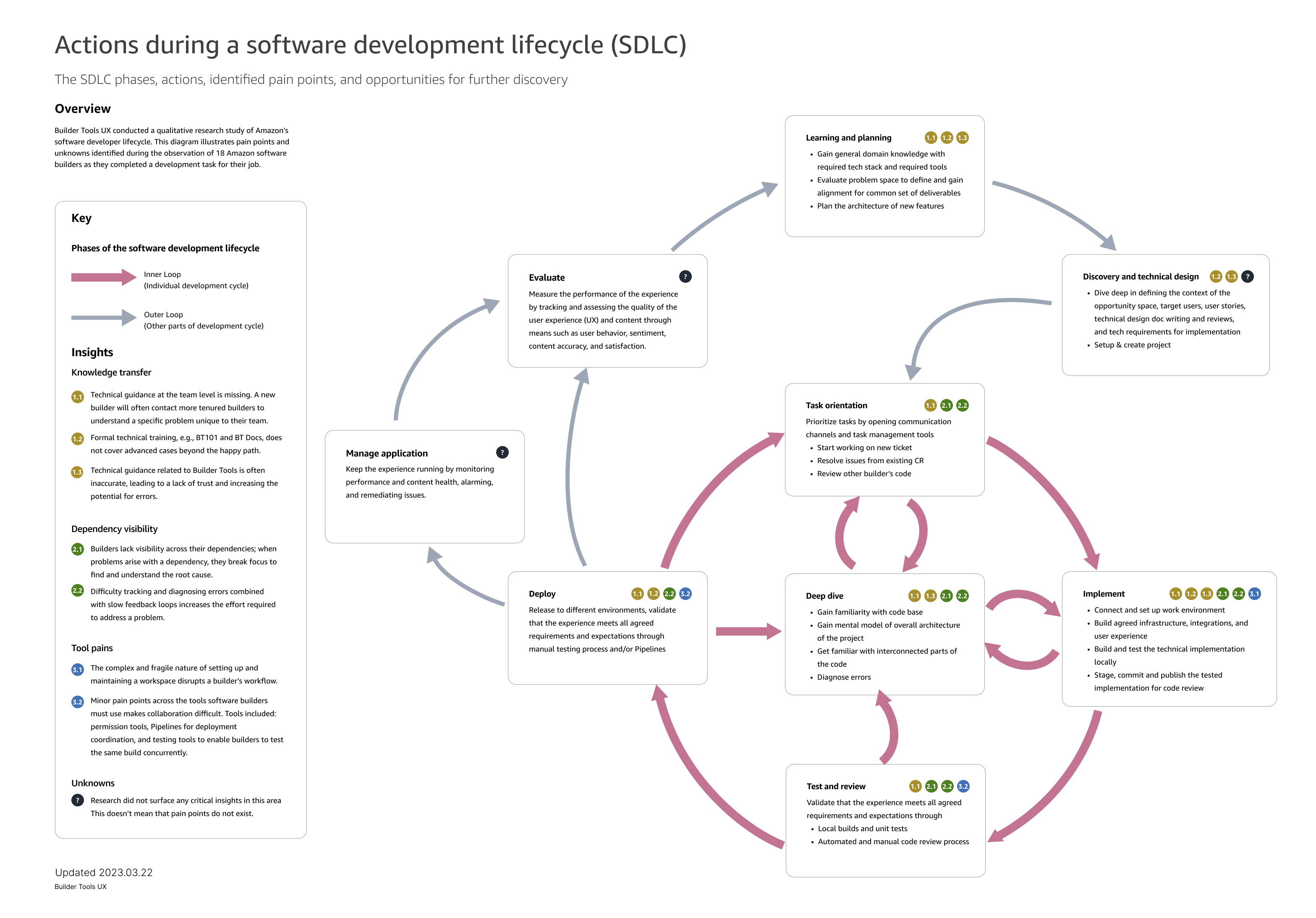Click blue badge 3.1 on the Implement card

tap(1254, 594)
